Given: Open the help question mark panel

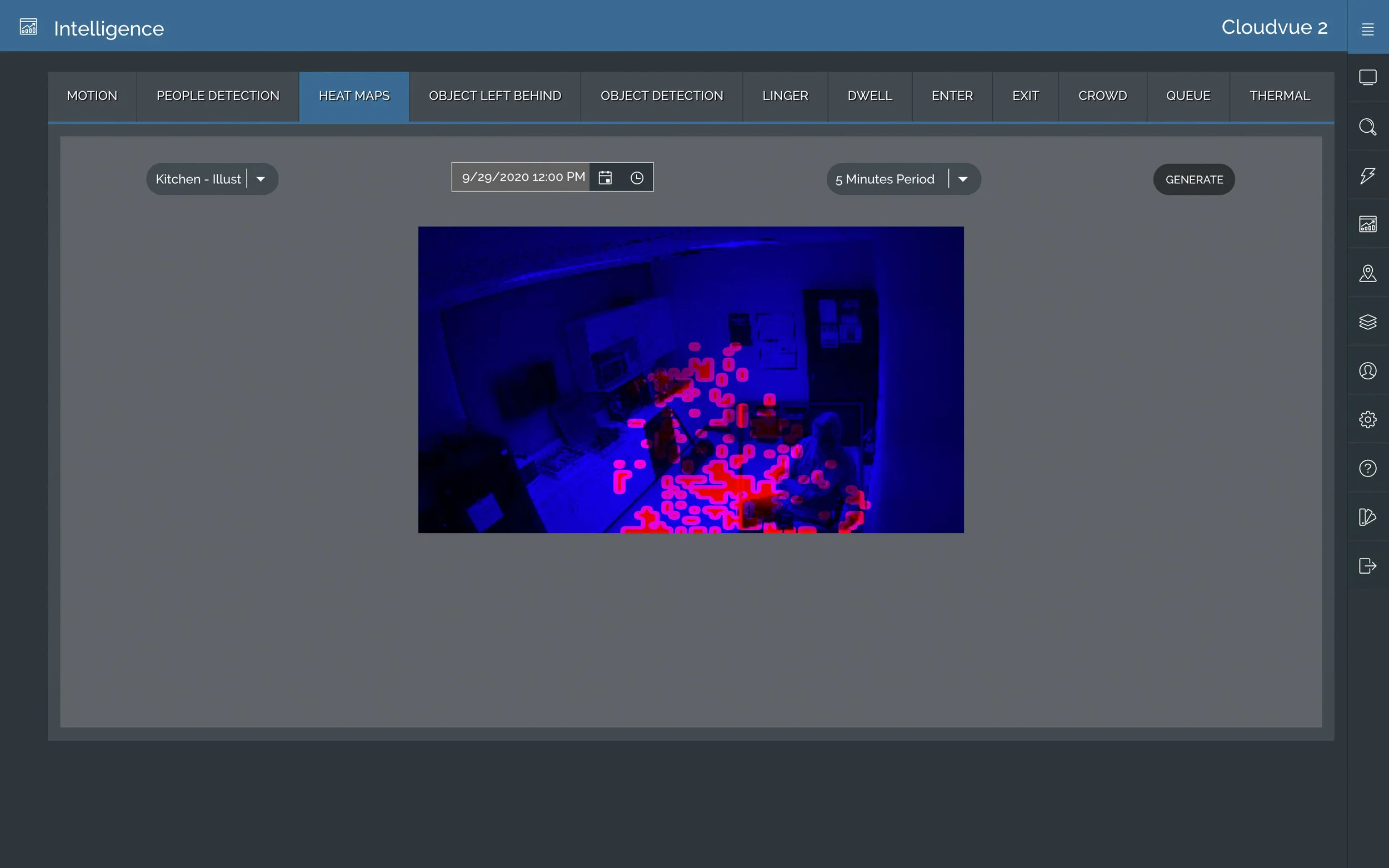Looking at the screenshot, I should (x=1368, y=469).
